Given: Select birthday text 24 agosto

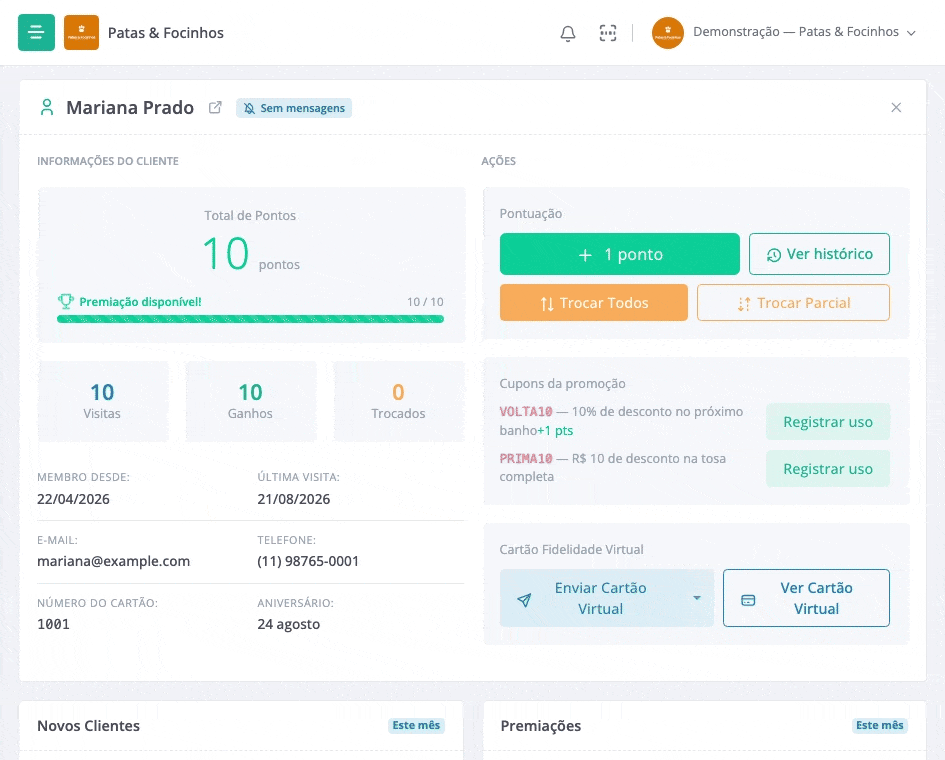Looking at the screenshot, I should 289,624.
